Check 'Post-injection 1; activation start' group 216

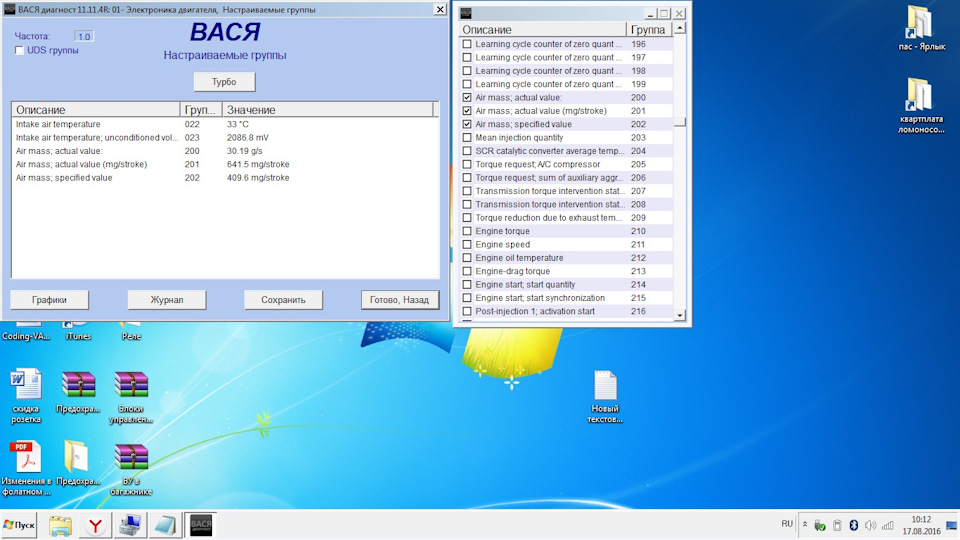pyautogui.click(x=467, y=311)
